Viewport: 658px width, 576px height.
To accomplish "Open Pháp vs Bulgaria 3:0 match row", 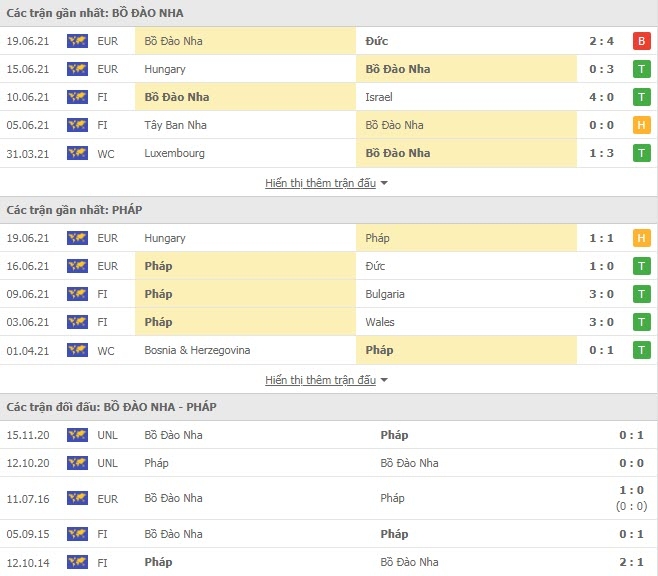I will pyautogui.click(x=329, y=294).
